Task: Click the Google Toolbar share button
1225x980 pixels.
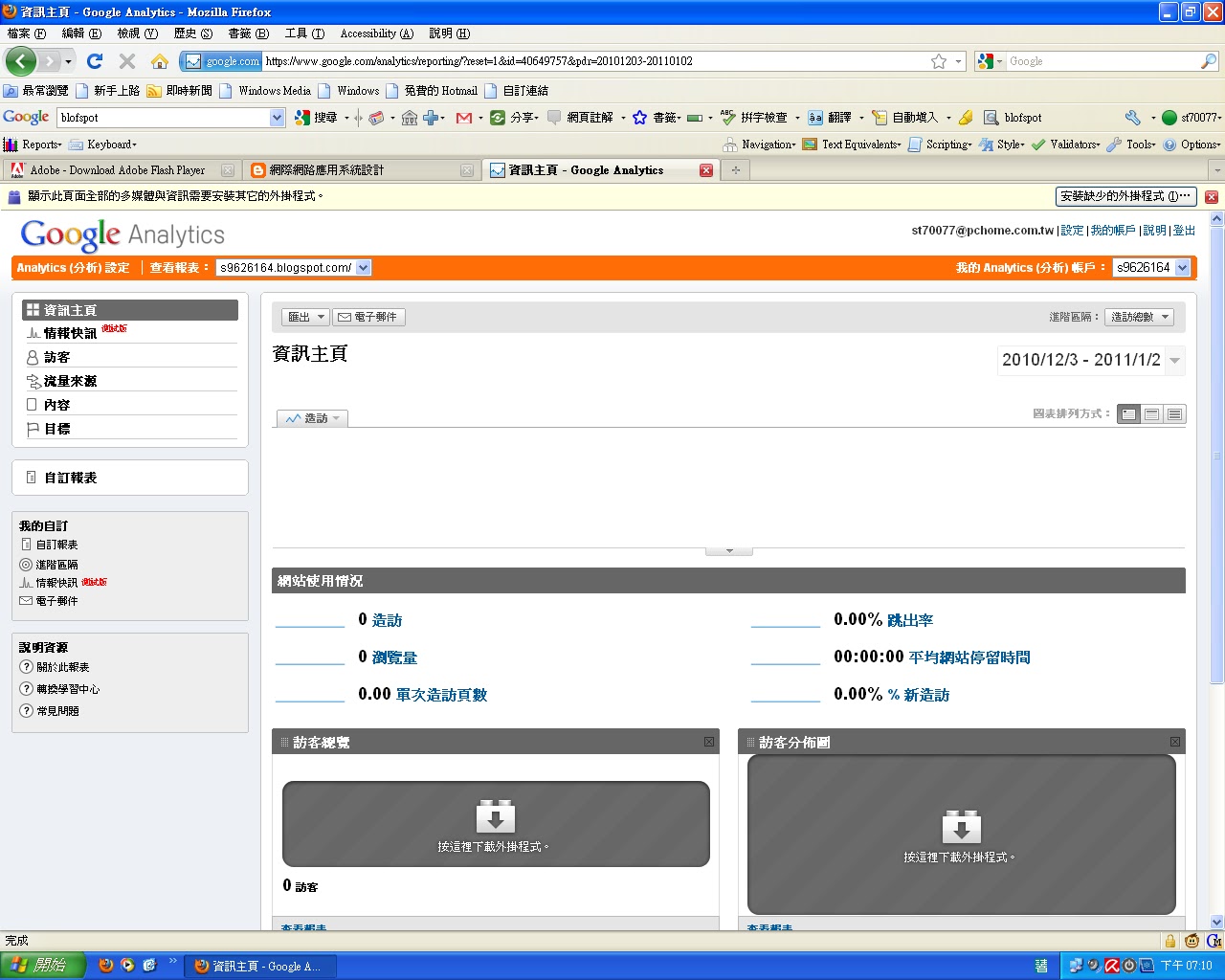Action: (x=514, y=118)
